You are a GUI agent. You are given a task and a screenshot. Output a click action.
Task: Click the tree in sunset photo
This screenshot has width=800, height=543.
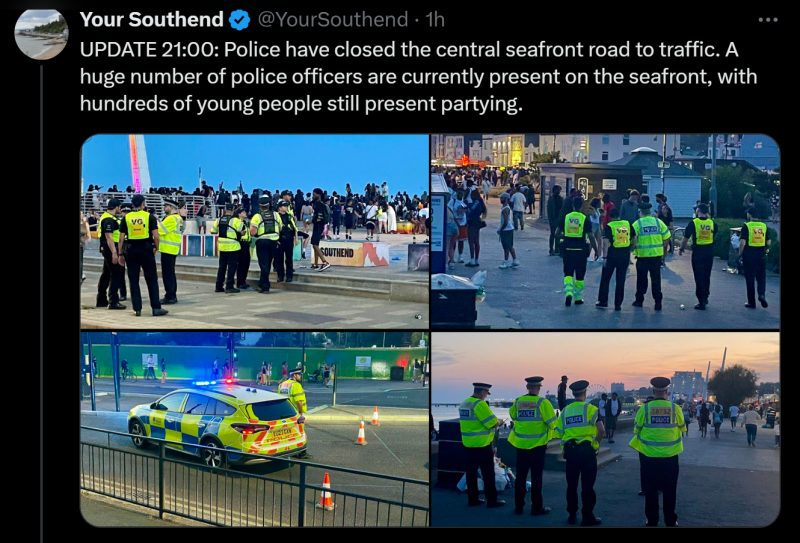coord(733,386)
